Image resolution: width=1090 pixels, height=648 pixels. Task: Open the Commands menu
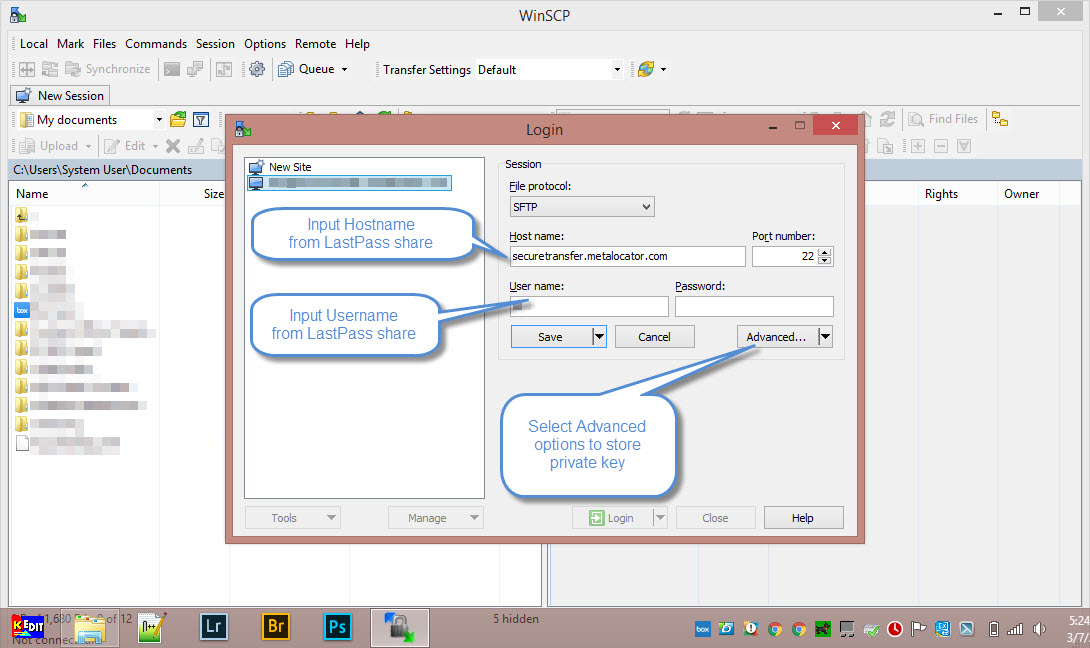click(x=156, y=44)
